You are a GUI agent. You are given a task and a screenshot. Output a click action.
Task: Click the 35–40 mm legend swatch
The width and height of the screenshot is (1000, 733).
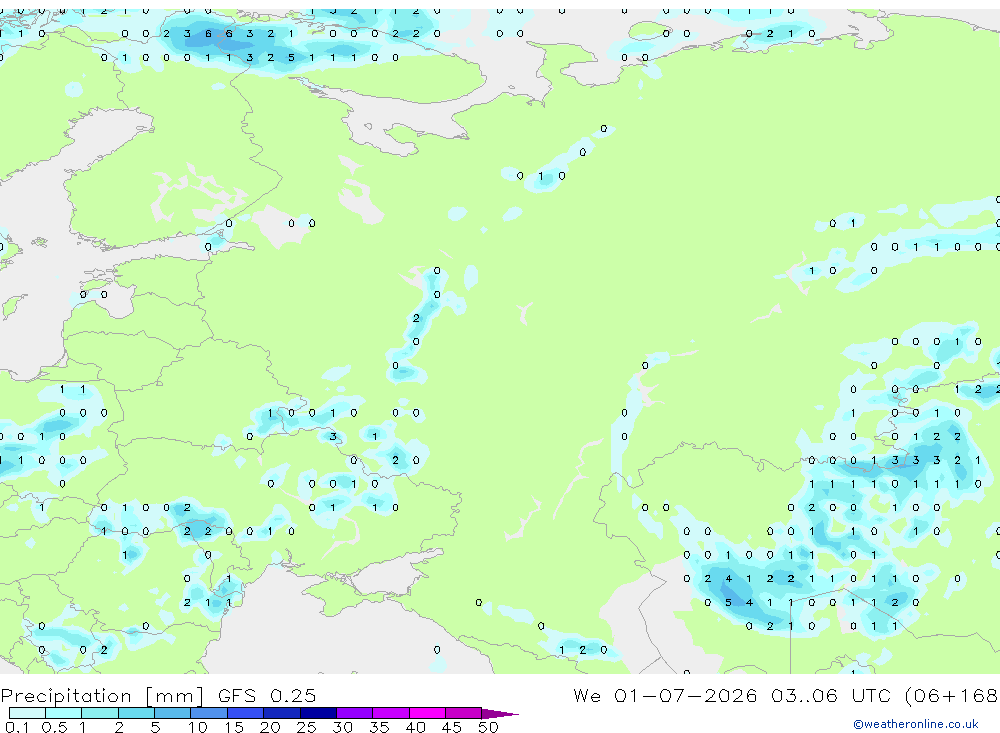[x=391, y=713]
